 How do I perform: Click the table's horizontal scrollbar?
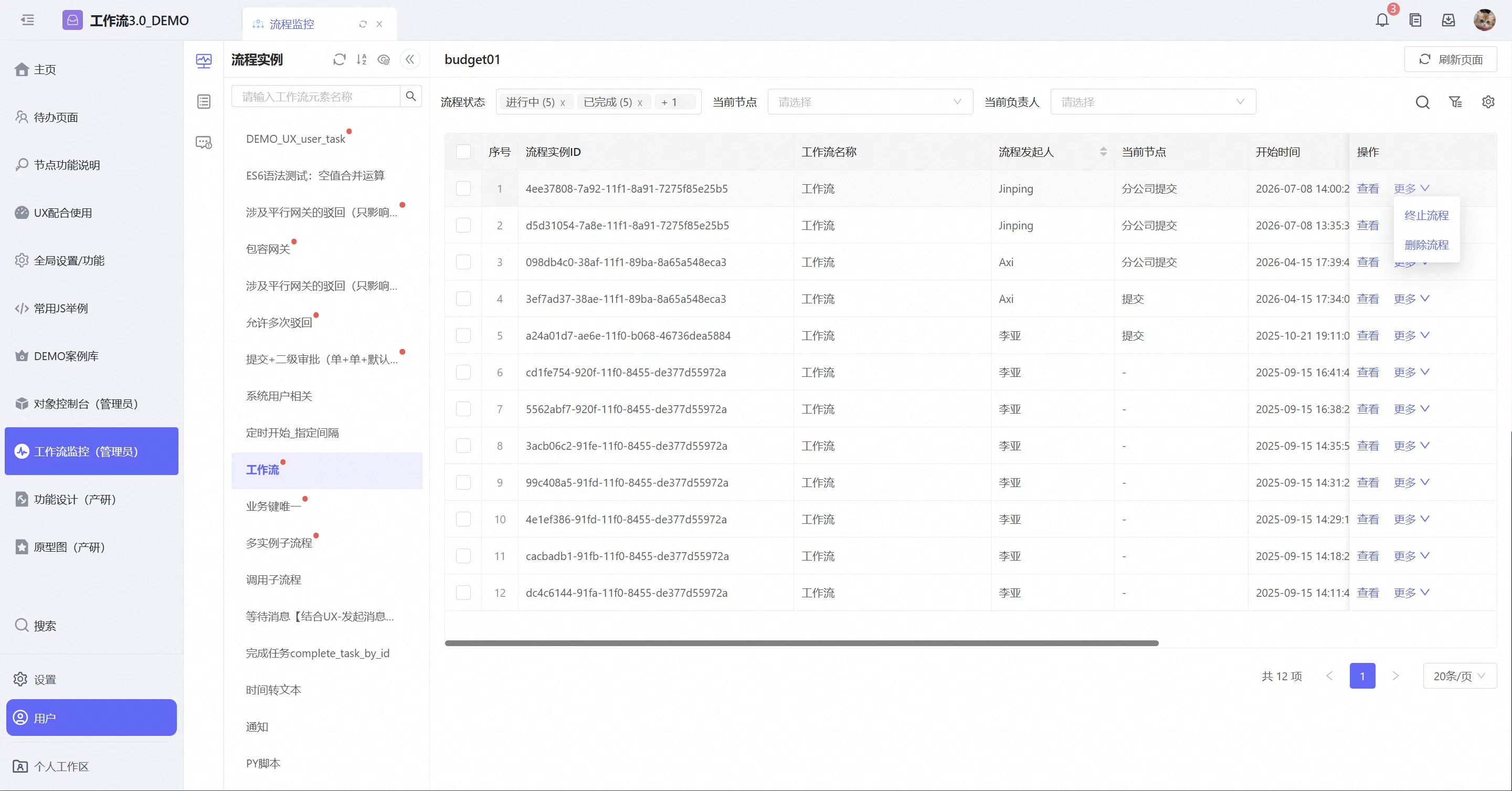[801, 643]
